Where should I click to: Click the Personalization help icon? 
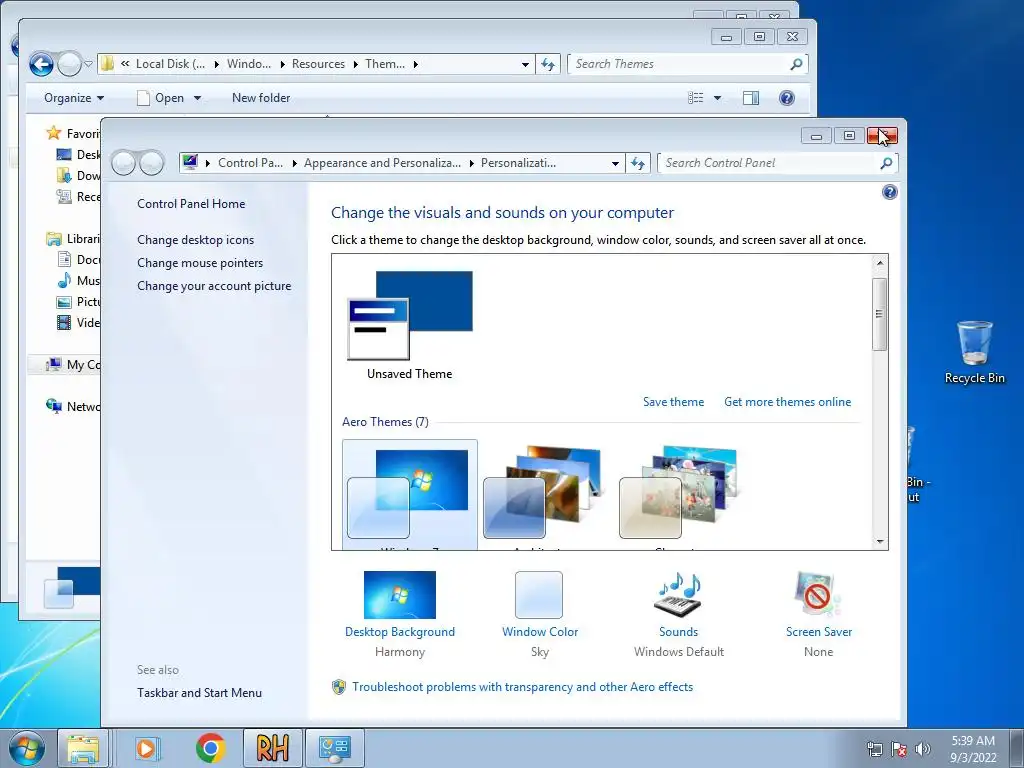click(889, 192)
